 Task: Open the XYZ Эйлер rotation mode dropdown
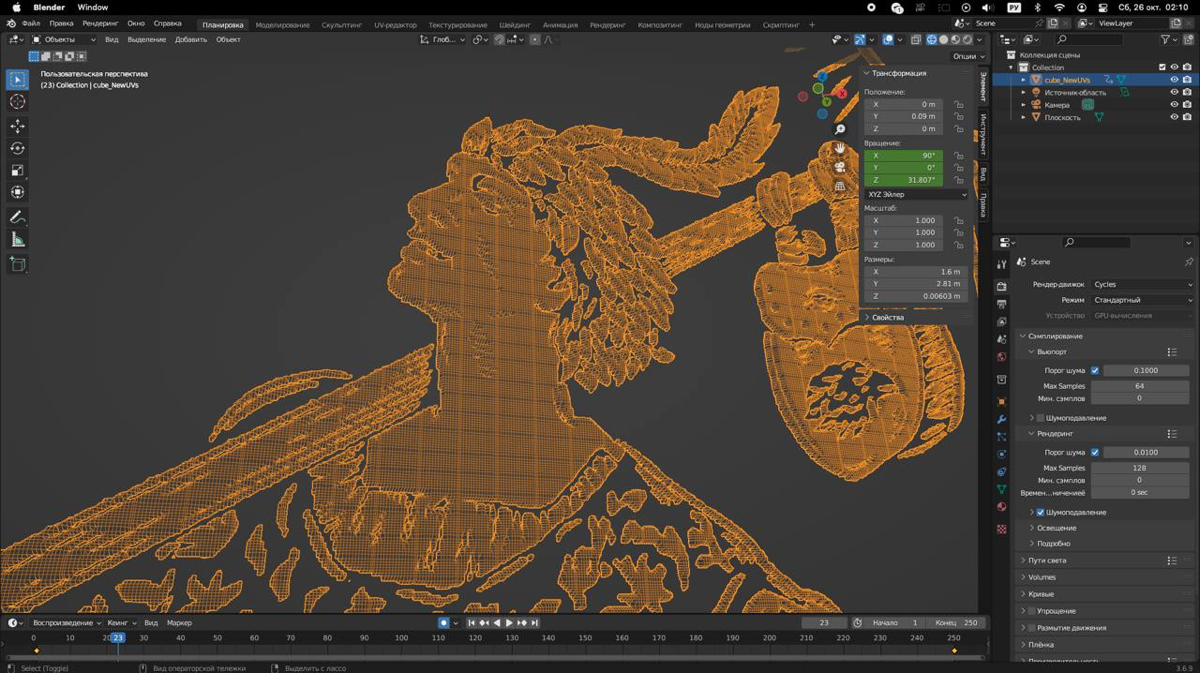[x=916, y=194]
